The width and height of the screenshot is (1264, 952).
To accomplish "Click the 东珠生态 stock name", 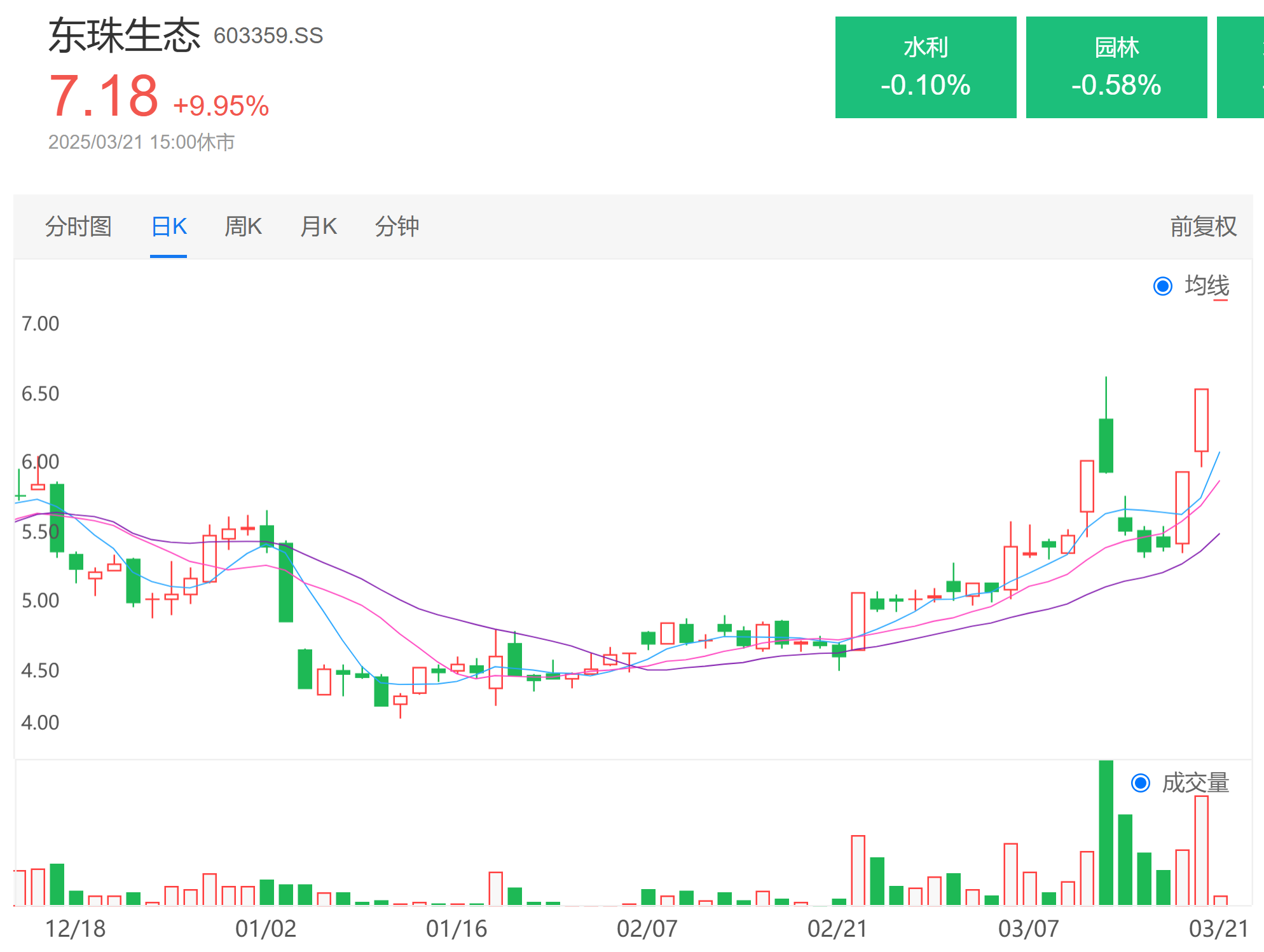I will 125,35.
